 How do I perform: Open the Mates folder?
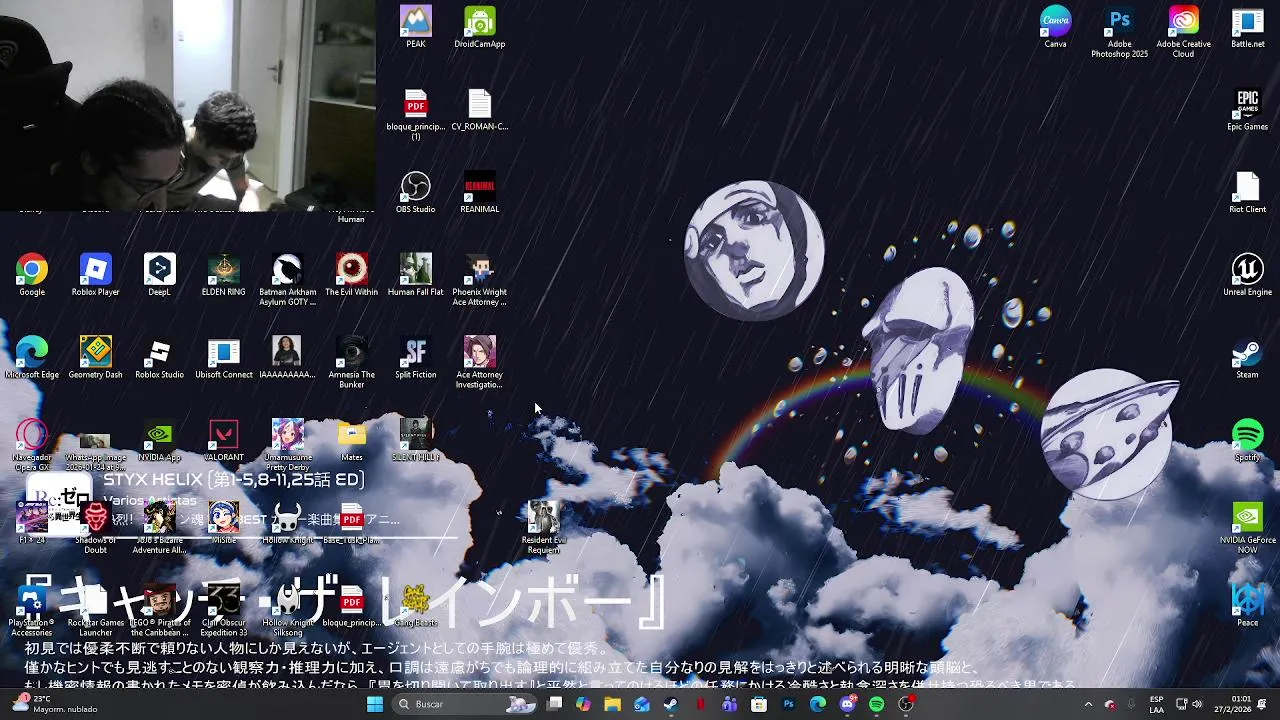tap(352, 441)
